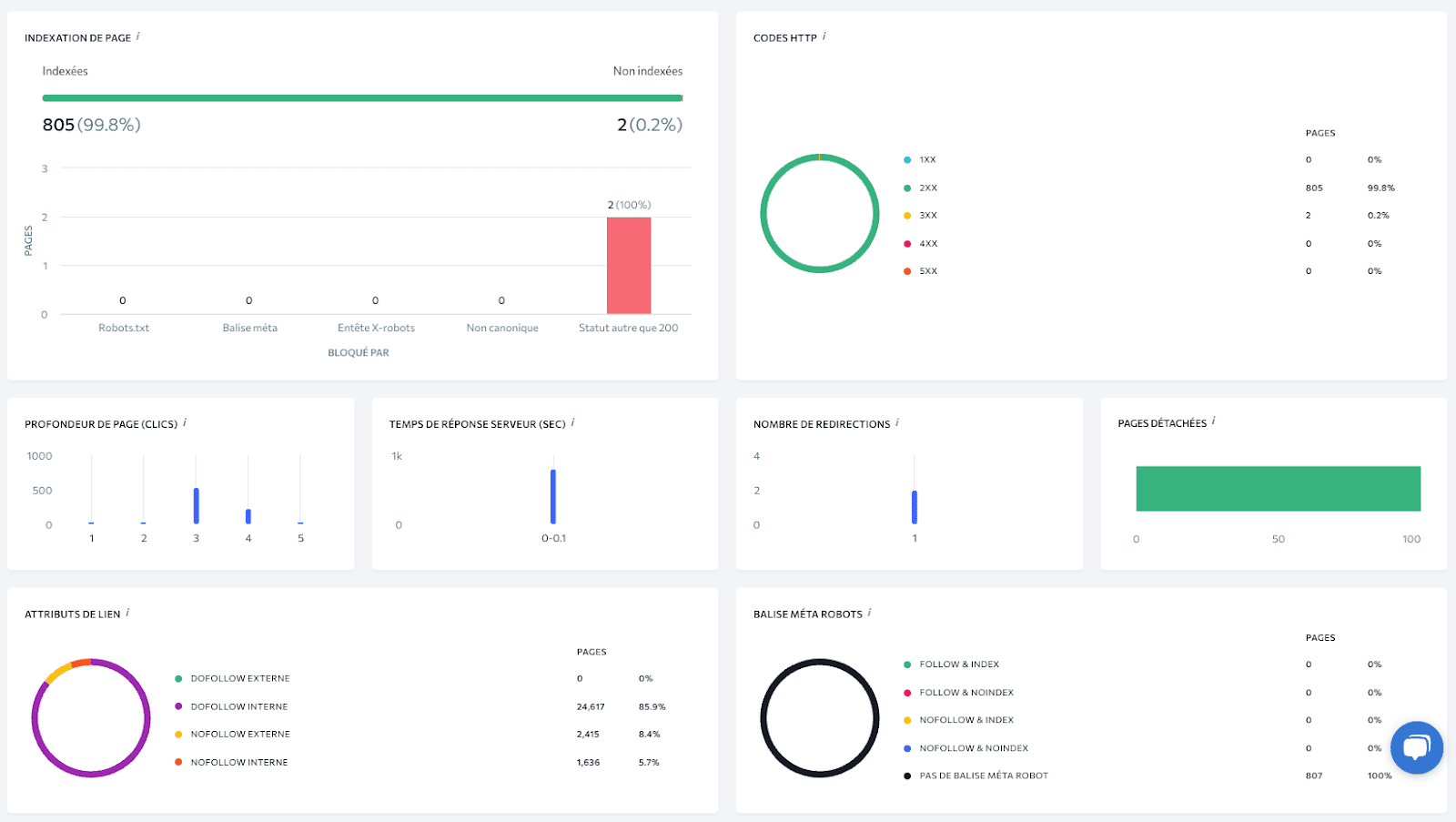Select the 5XX legend dot
The image size is (1456, 822).
[x=907, y=271]
